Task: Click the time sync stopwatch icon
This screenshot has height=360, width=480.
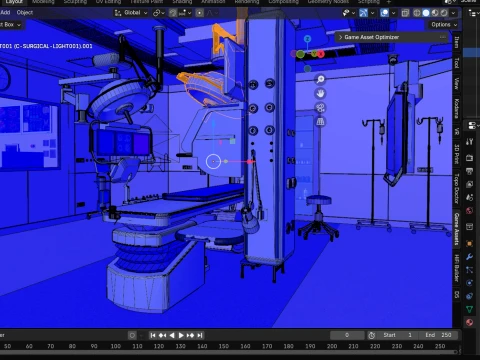Action: point(371,335)
